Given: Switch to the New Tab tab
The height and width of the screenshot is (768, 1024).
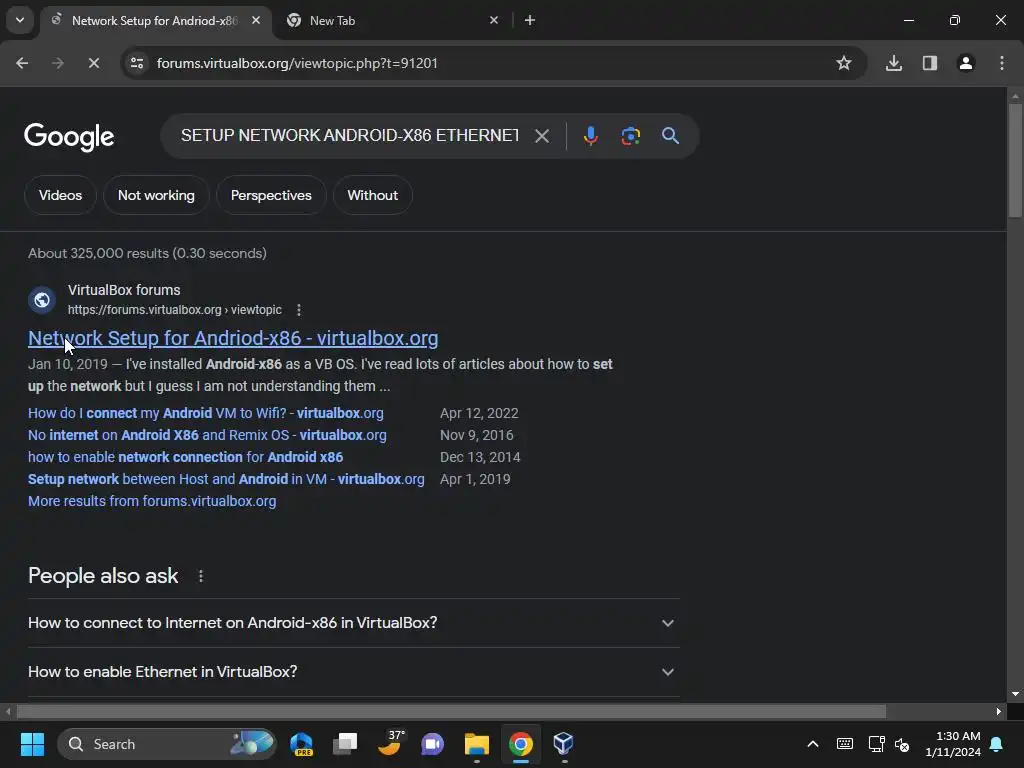Looking at the screenshot, I should click(392, 21).
